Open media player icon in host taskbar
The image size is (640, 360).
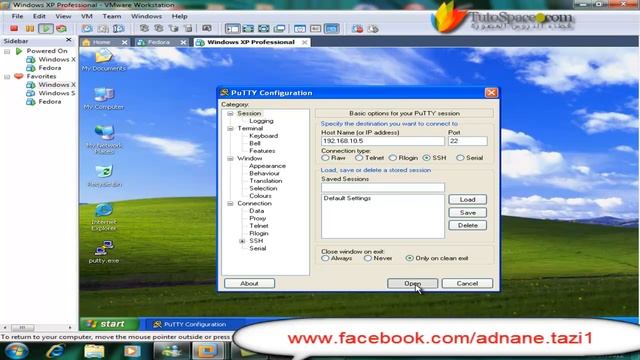(x=131, y=351)
